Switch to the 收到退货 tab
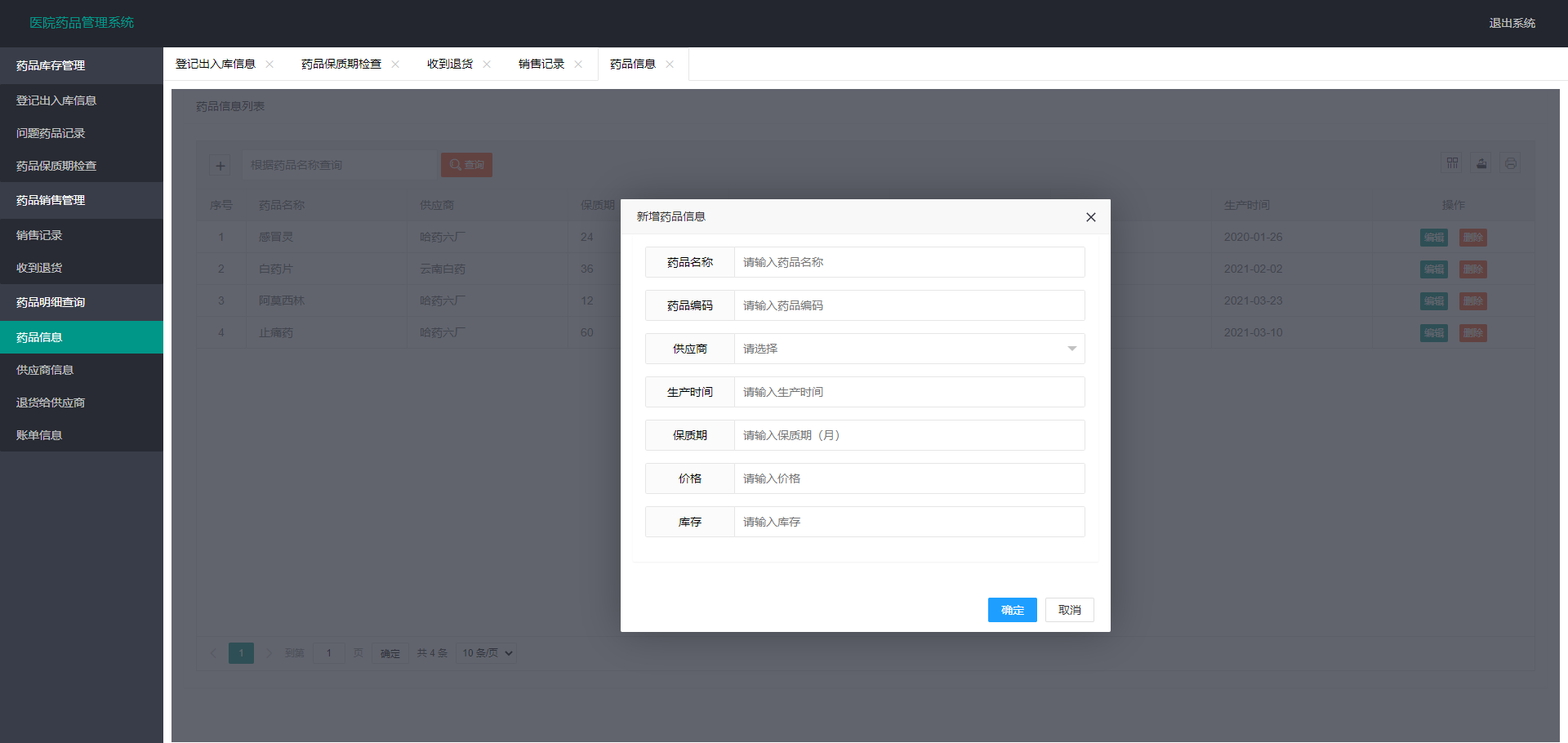The height and width of the screenshot is (743, 1568). tap(448, 63)
